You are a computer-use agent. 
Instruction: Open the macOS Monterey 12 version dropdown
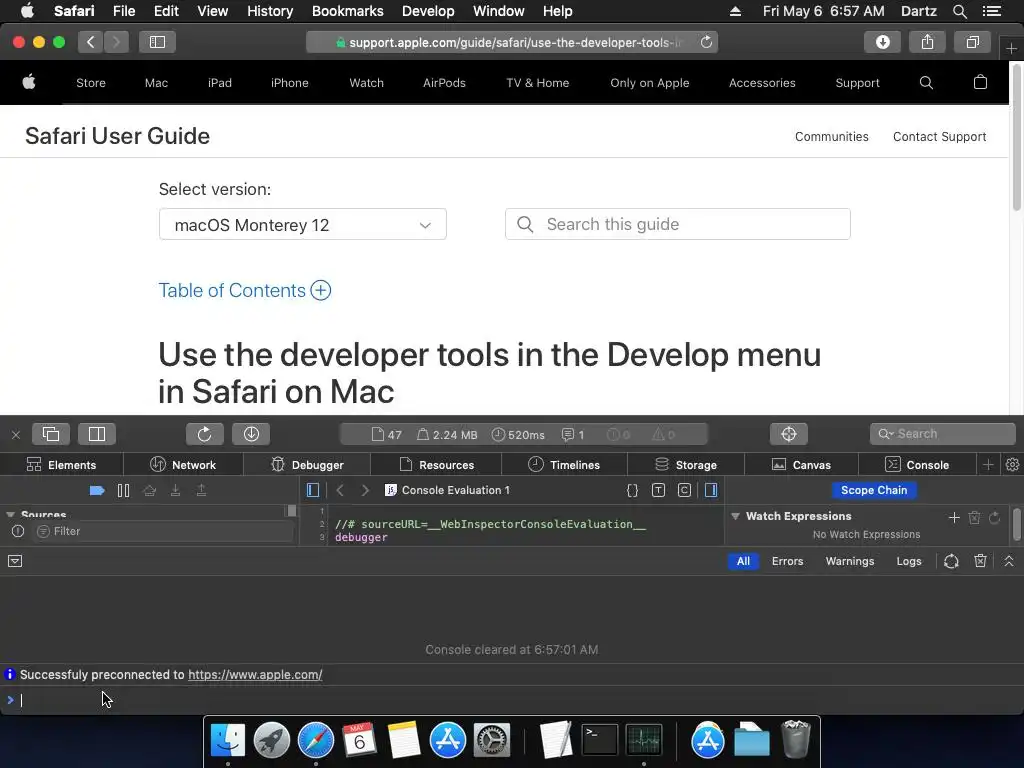click(x=302, y=225)
